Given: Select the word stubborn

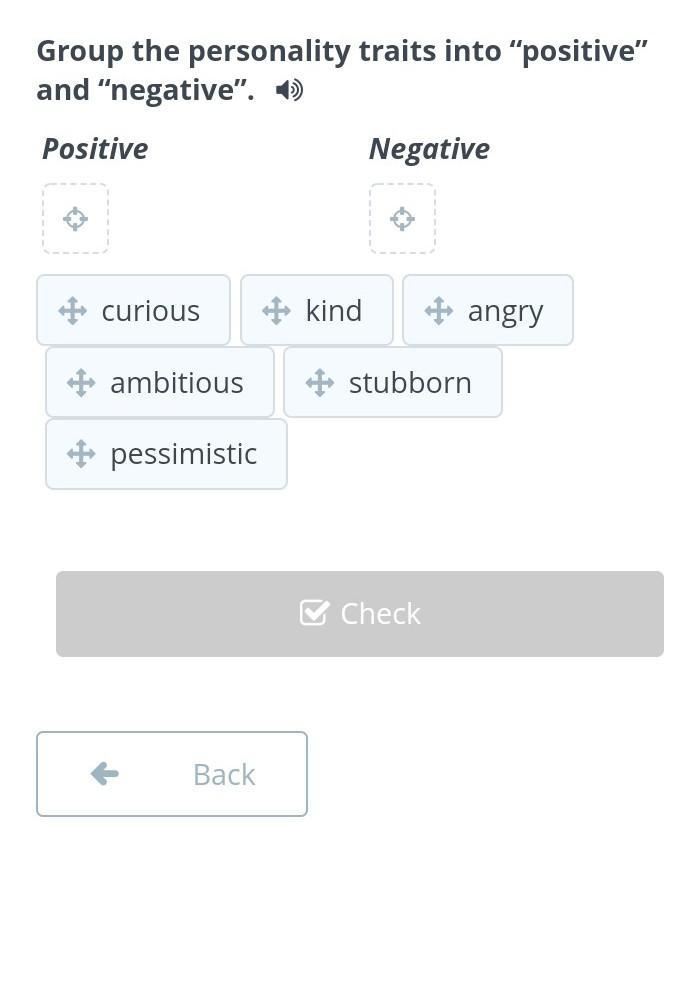Looking at the screenshot, I should coord(410,382).
